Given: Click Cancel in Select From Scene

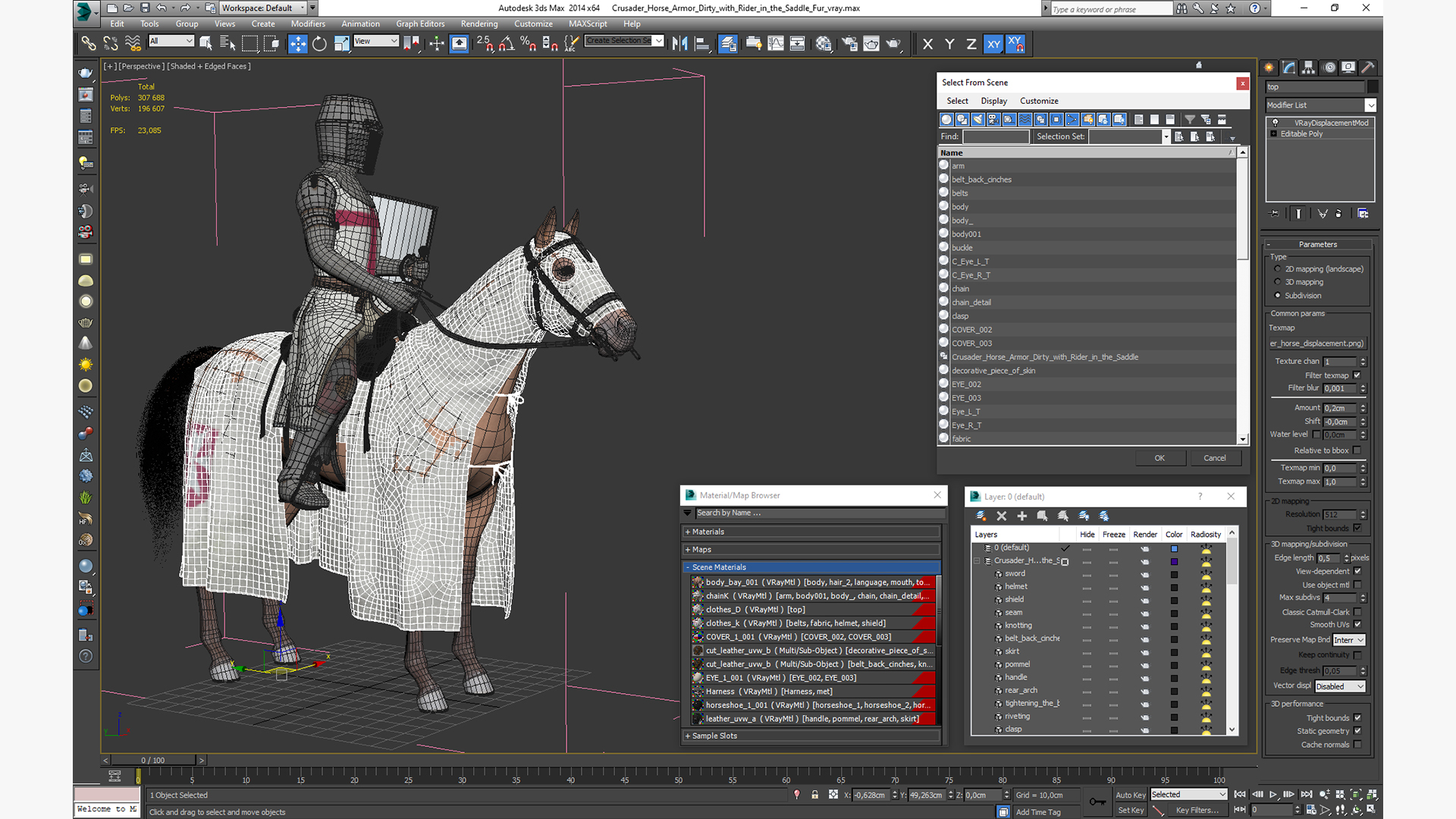Looking at the screenshot, I should point(1214,458).
